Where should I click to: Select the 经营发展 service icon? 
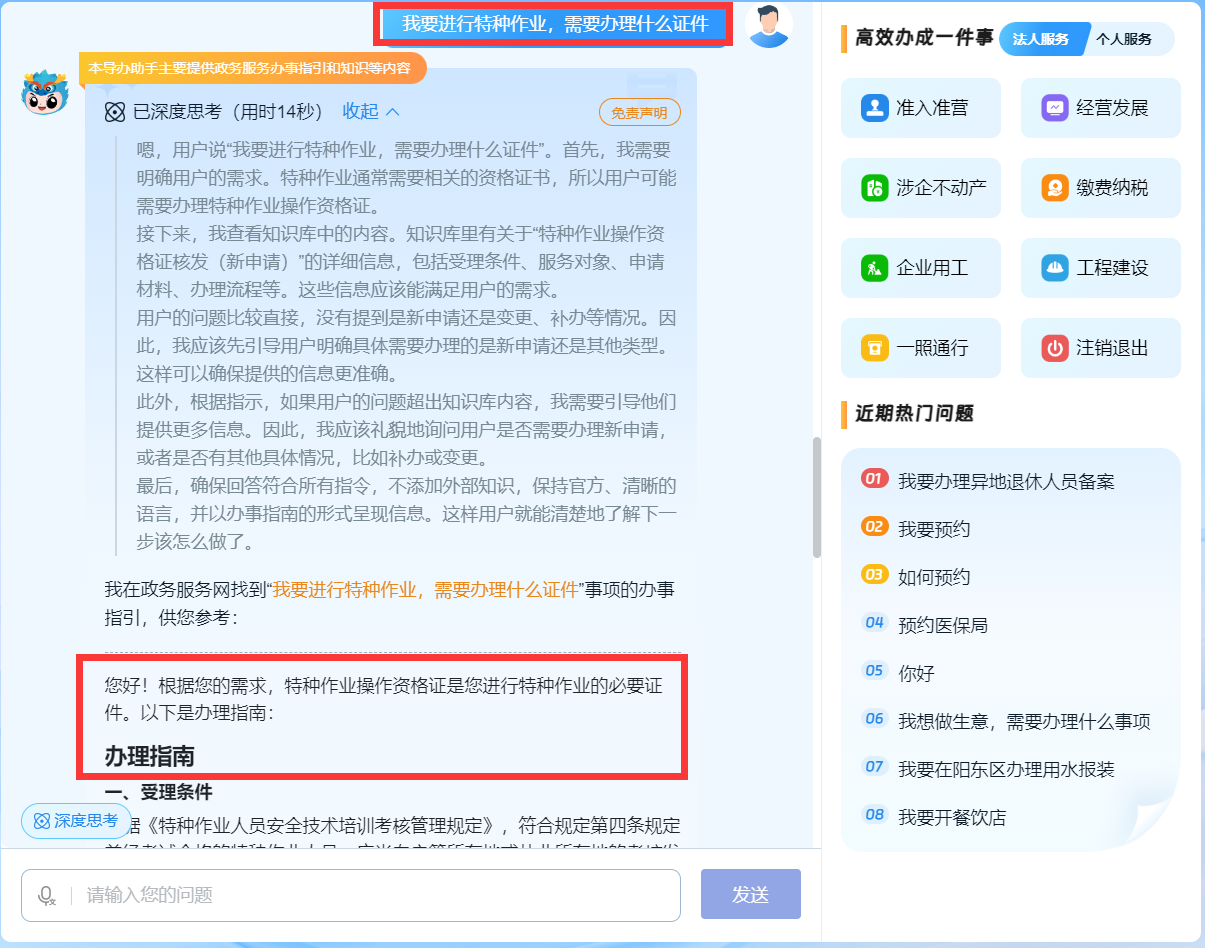[x=1099, y=108]
